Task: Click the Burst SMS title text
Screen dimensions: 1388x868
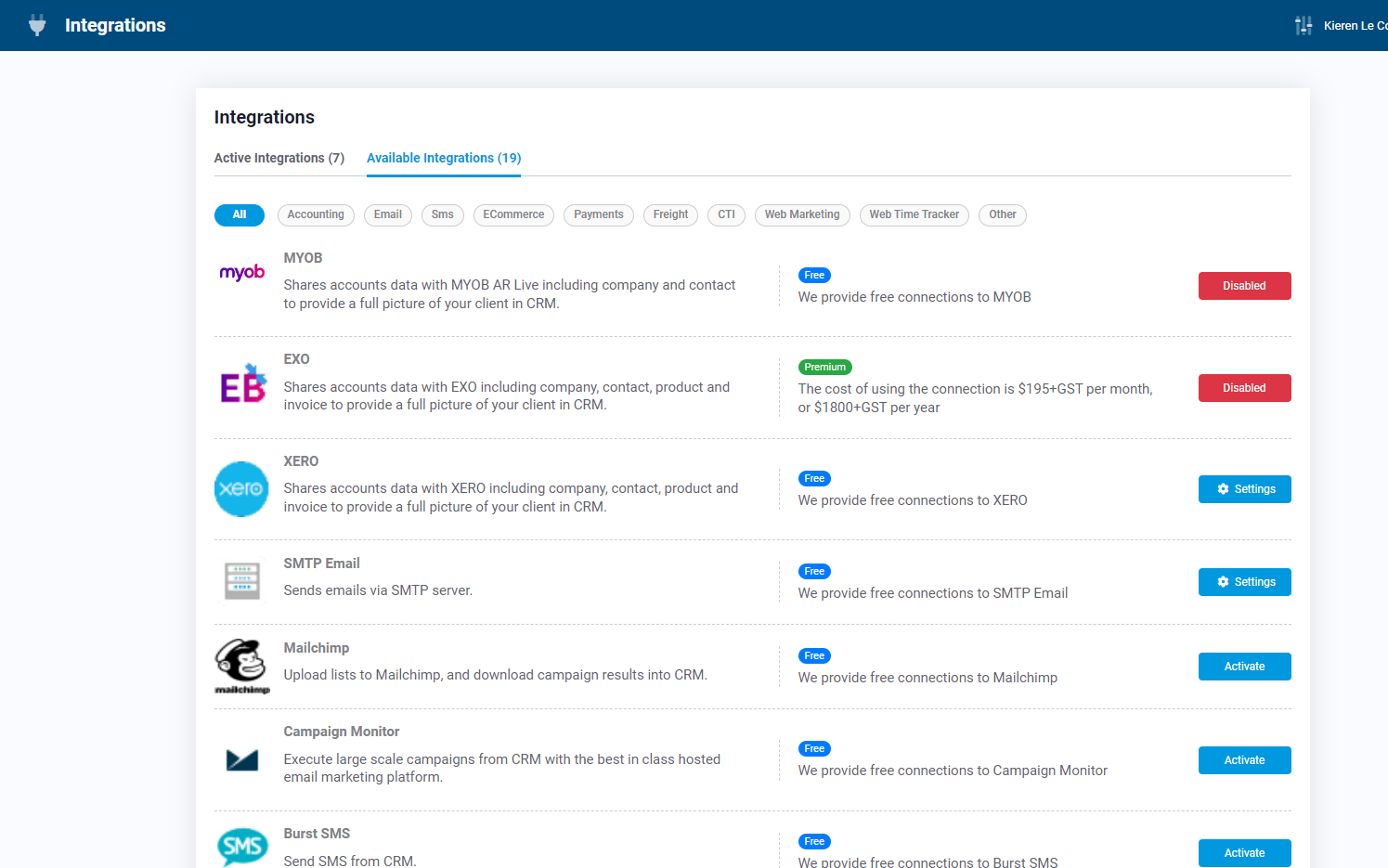Action: point(317,834)
